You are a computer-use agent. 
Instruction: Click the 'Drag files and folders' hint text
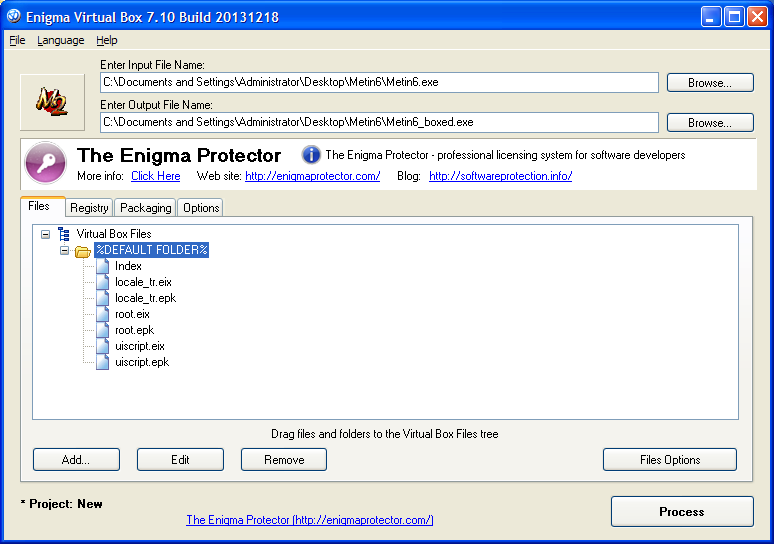[385, 434]
